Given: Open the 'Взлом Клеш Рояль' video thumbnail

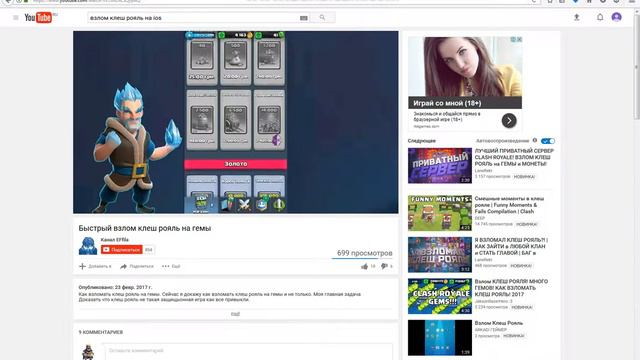Looking at the screenshot, I should pyautogui.click(x=440, y=338).
